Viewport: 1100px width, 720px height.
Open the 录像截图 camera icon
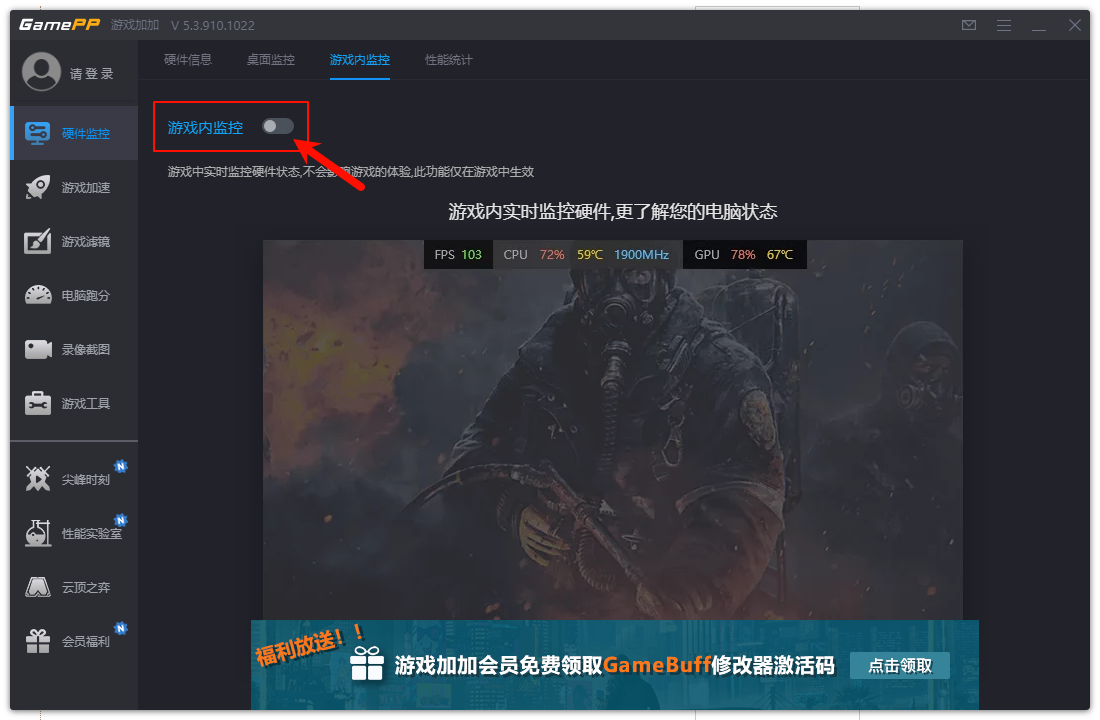click(38, 349)
